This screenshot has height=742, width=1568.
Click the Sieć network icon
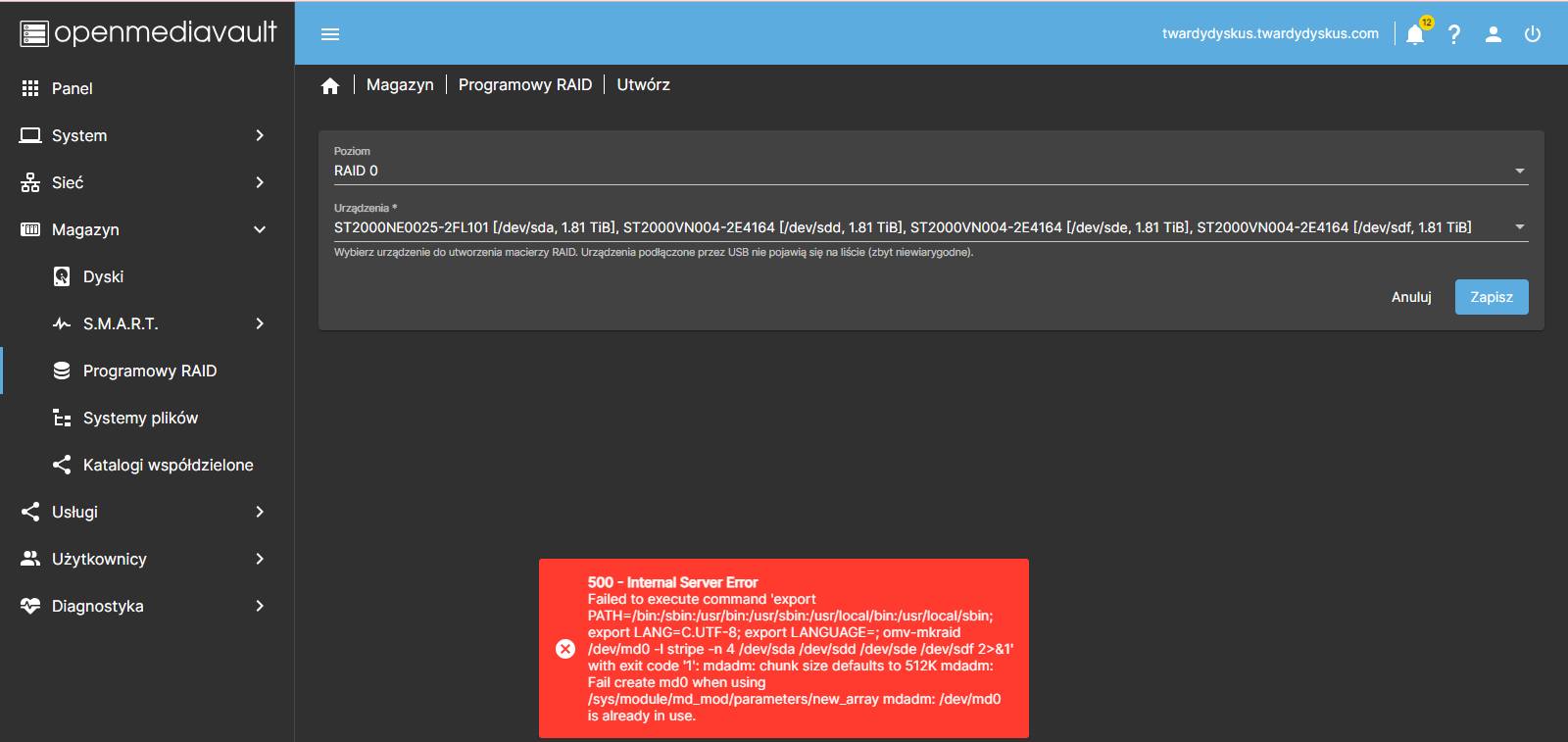point(30,182)
